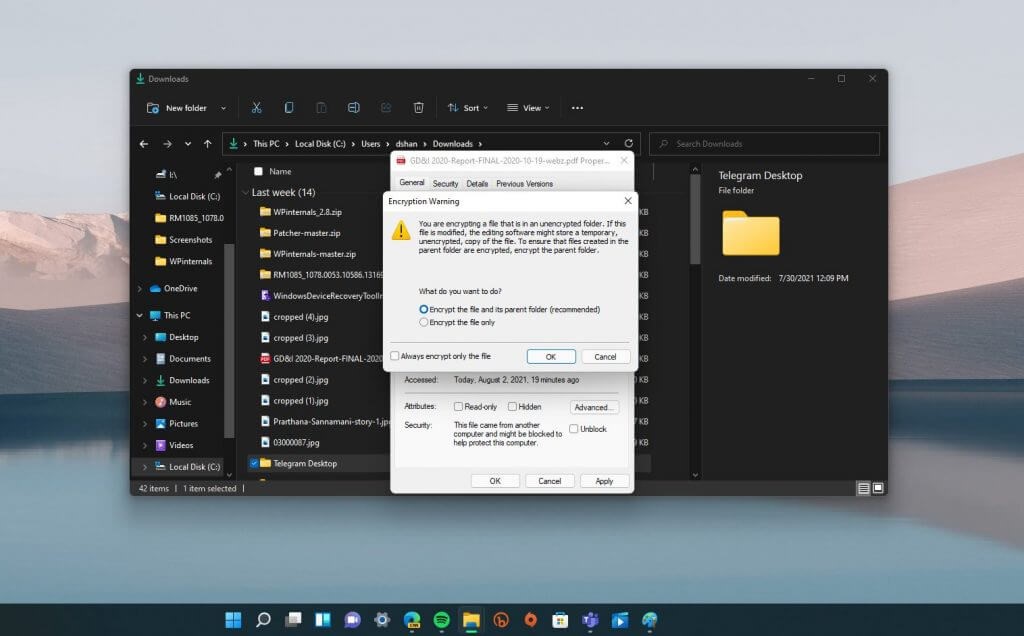
Task: Open the See more toolbar menu
Action: 577,107
